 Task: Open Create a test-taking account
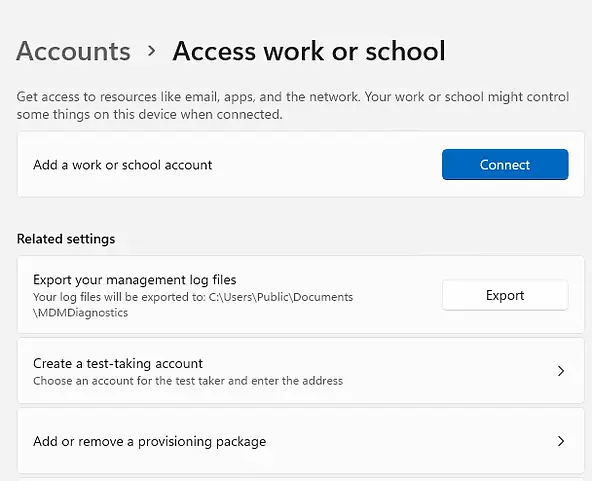(x=301, y=371)
